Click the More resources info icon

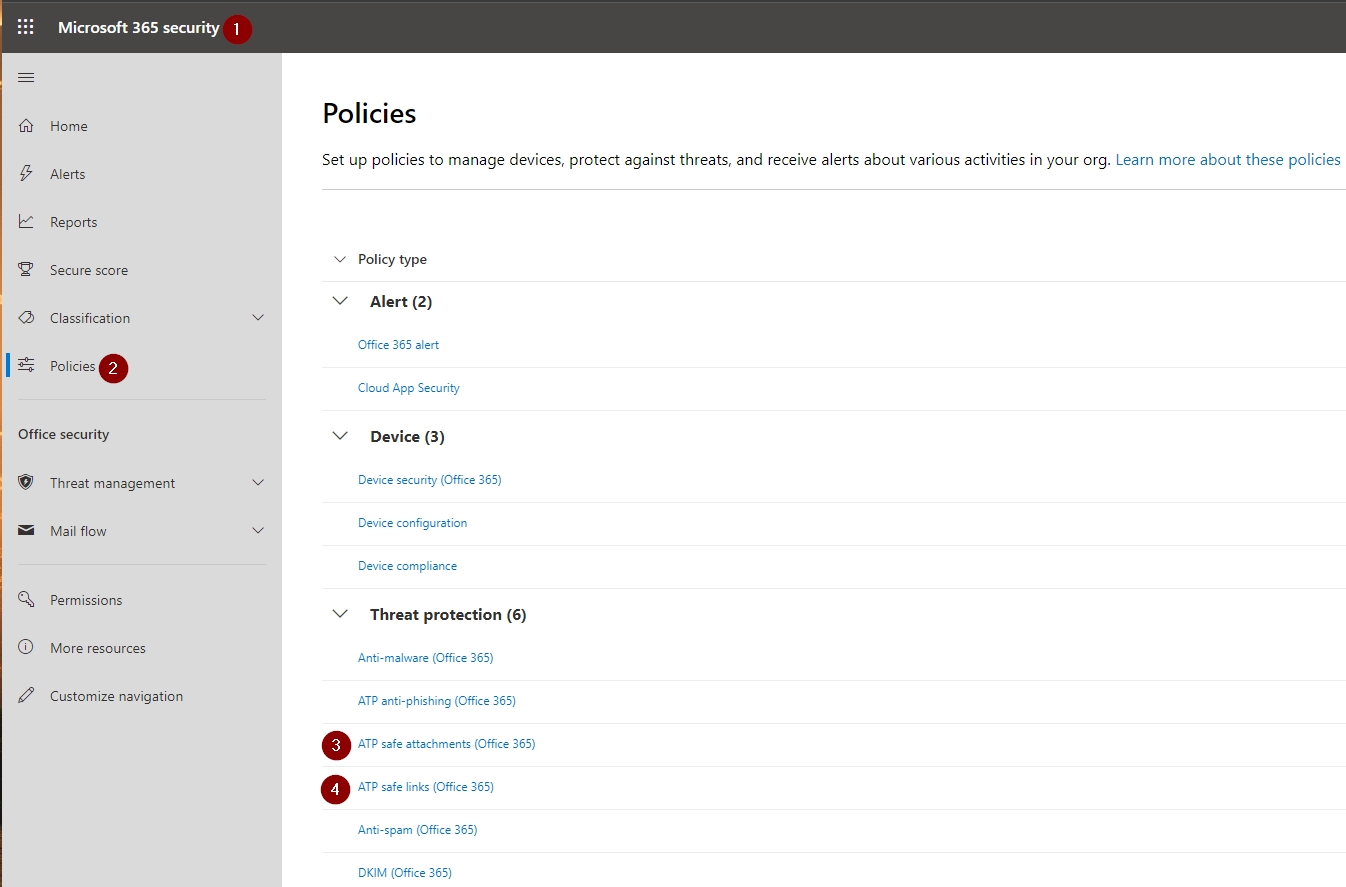(x=27, y=648)
